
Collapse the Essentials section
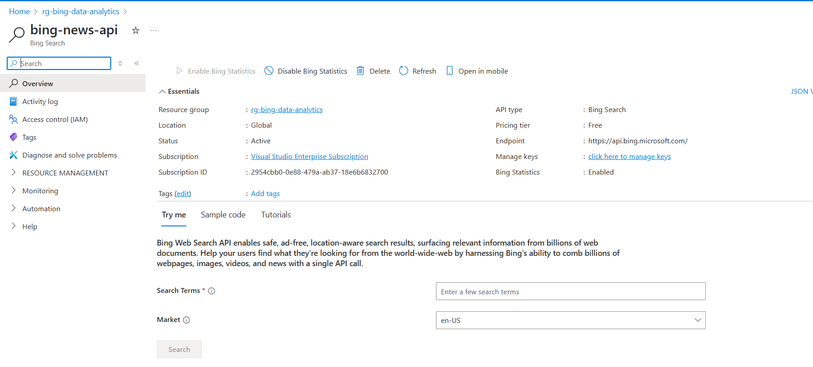(x=179, y=91)
